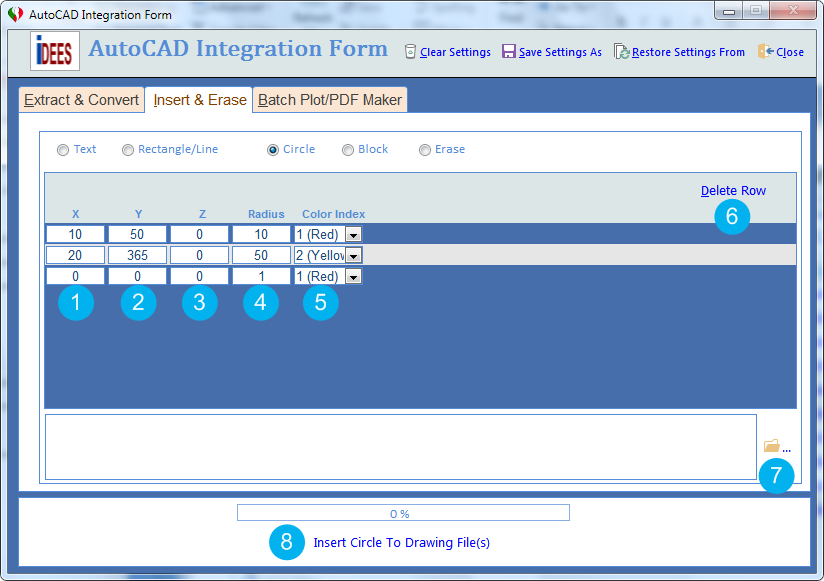The image size is (824, 581).
Task: Select the Block radio button
Action: click(348, 150)
